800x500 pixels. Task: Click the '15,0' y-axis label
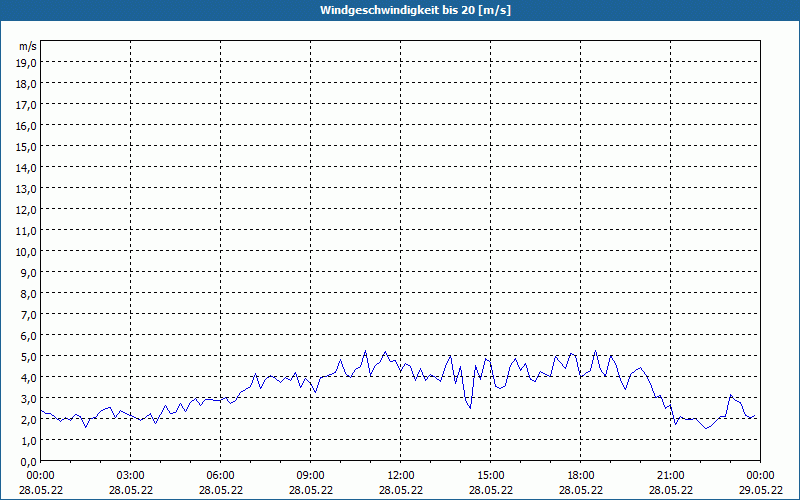(x=27, y=147)
